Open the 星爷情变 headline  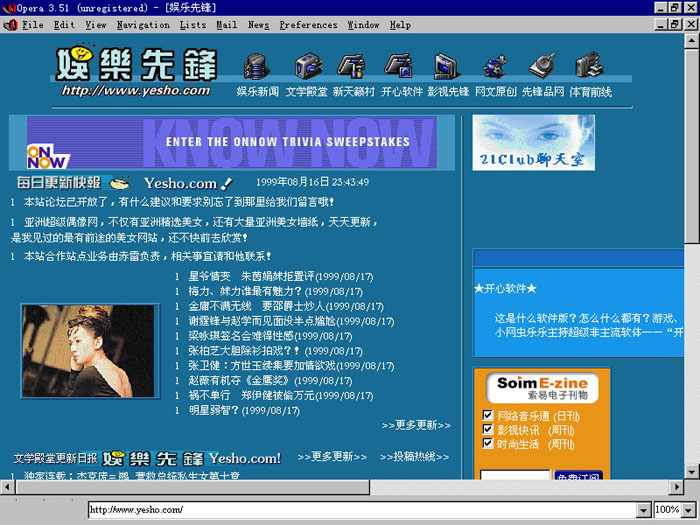(x=280, y=276)
